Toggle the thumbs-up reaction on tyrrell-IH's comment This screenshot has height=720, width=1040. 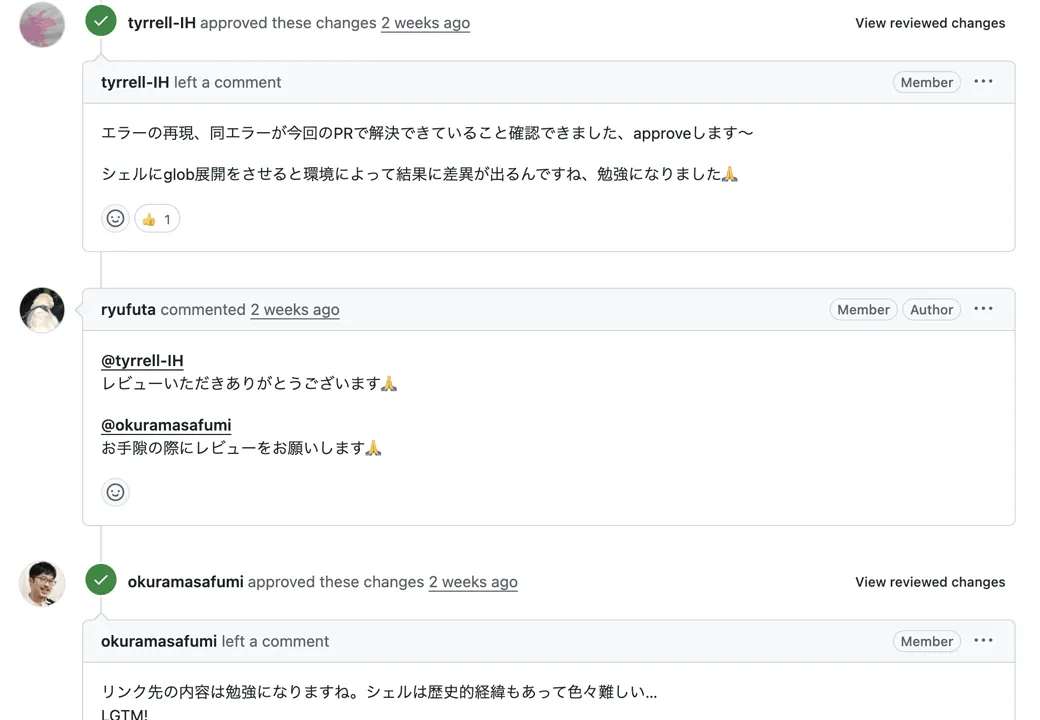[157, 219]
